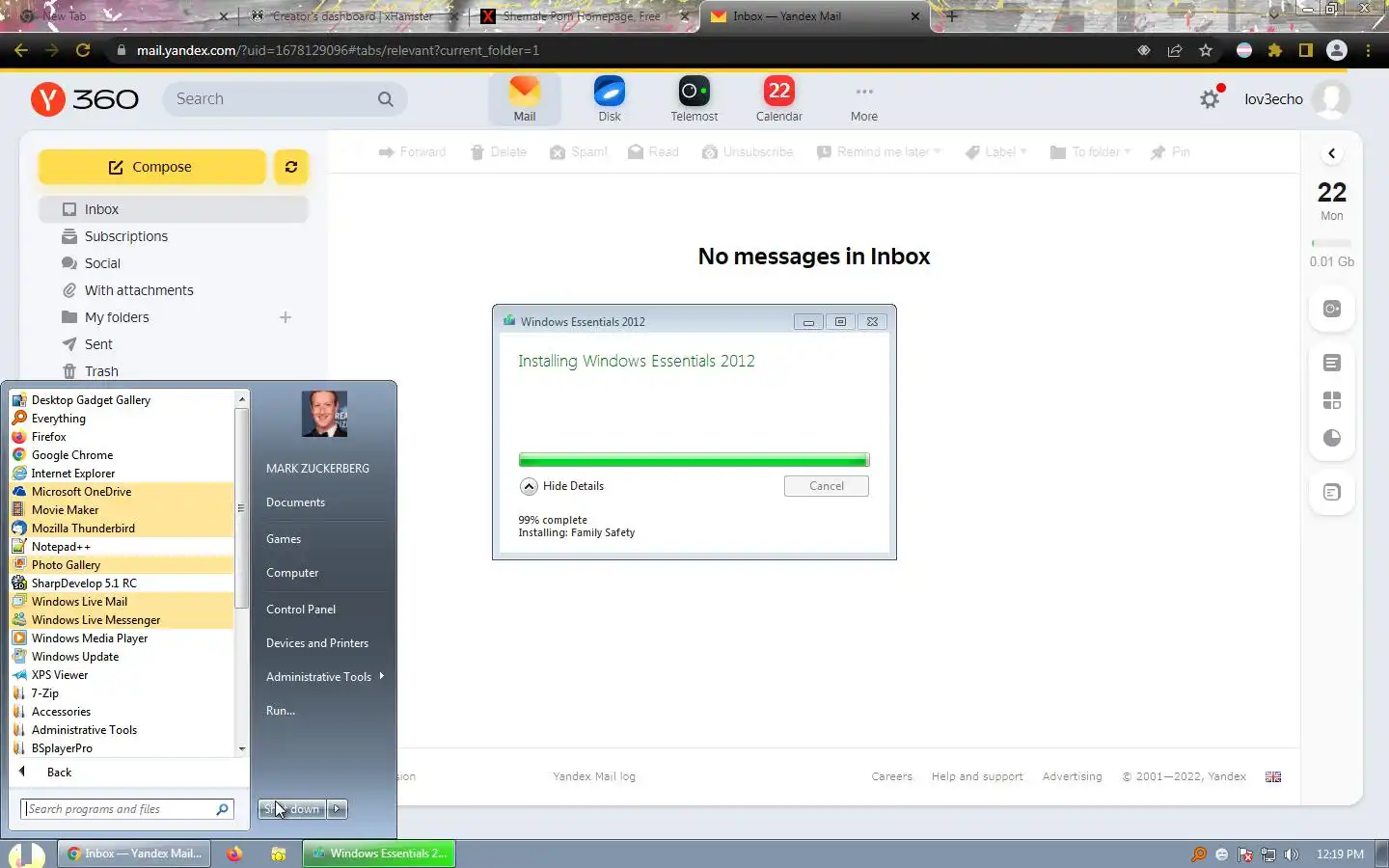The height and width of the screenshot is (868, 1389).
Task: Click the volume speaker tray icon
Action: point(1292,854)
